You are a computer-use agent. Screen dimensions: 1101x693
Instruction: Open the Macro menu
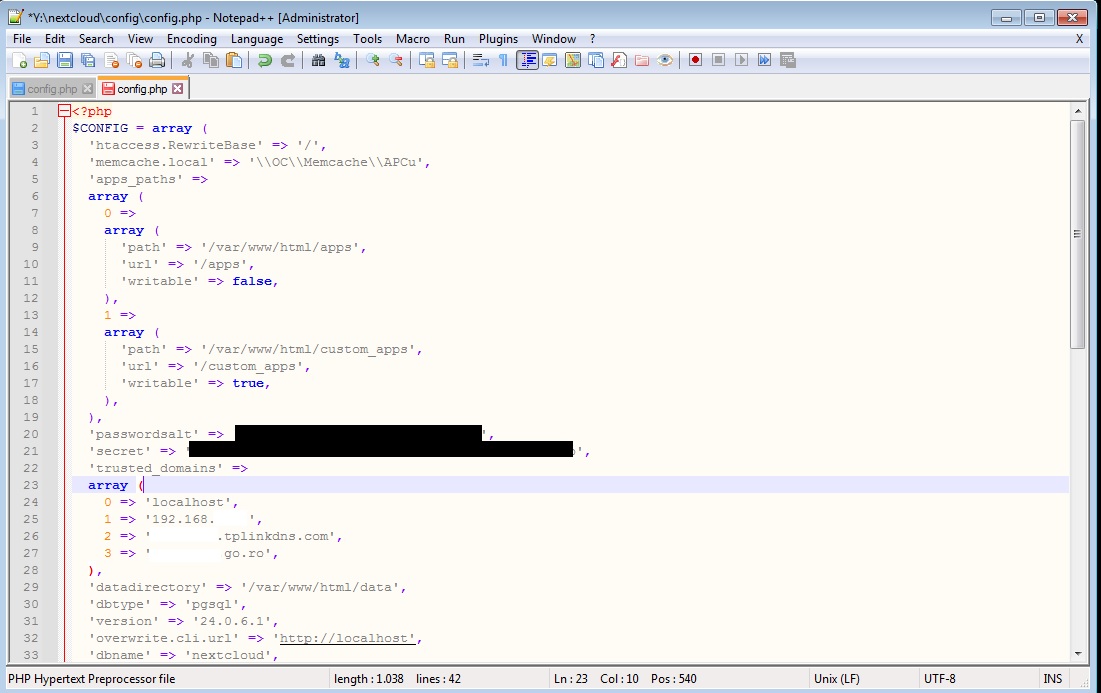point(413,39)
